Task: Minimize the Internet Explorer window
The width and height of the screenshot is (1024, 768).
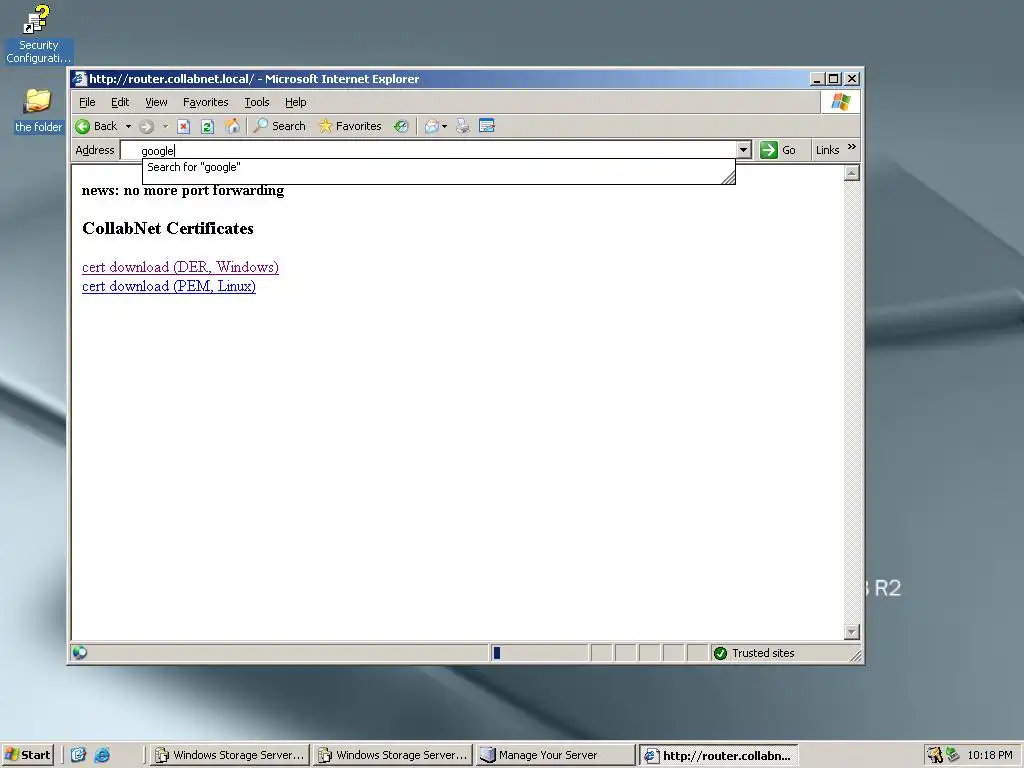Action: coord(816,79)
